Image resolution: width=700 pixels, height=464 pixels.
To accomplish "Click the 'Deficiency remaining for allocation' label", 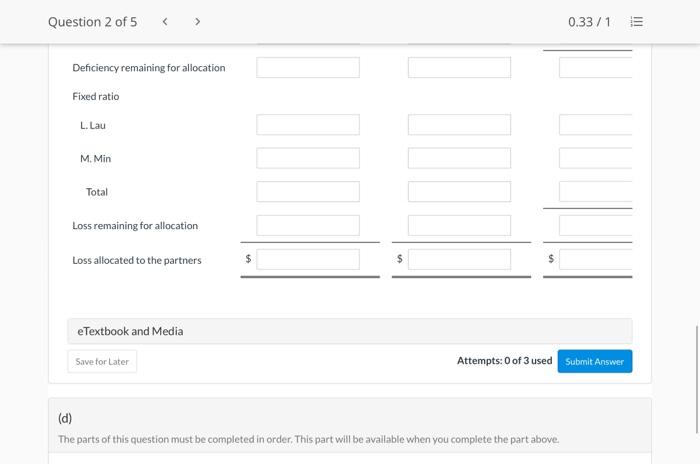I will [x=149, y=68].
